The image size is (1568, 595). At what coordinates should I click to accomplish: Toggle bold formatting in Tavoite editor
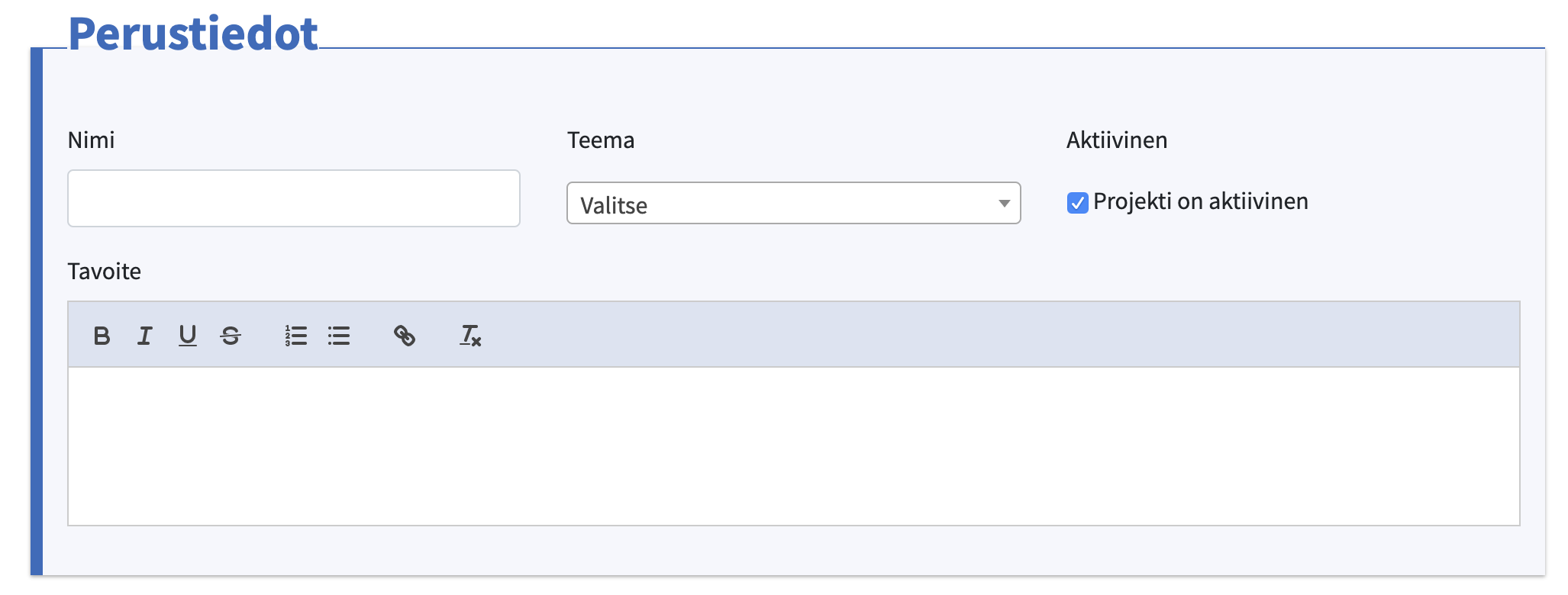click(102, 336)
